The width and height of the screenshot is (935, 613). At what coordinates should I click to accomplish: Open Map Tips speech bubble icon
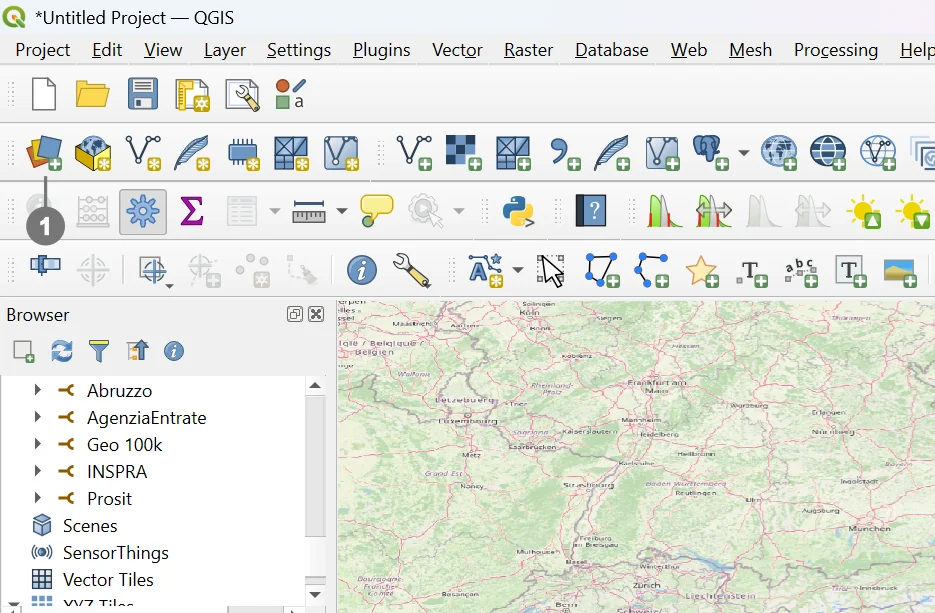(377, 211)
